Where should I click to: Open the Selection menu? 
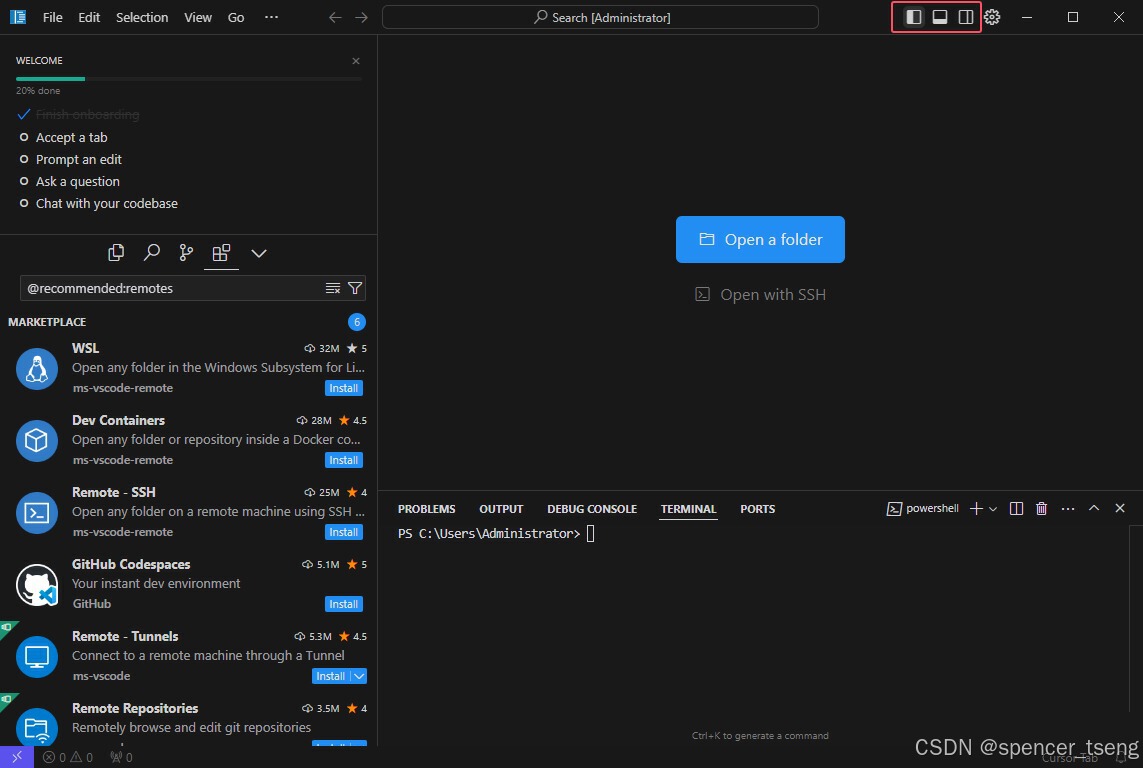[x=142, y=17]
